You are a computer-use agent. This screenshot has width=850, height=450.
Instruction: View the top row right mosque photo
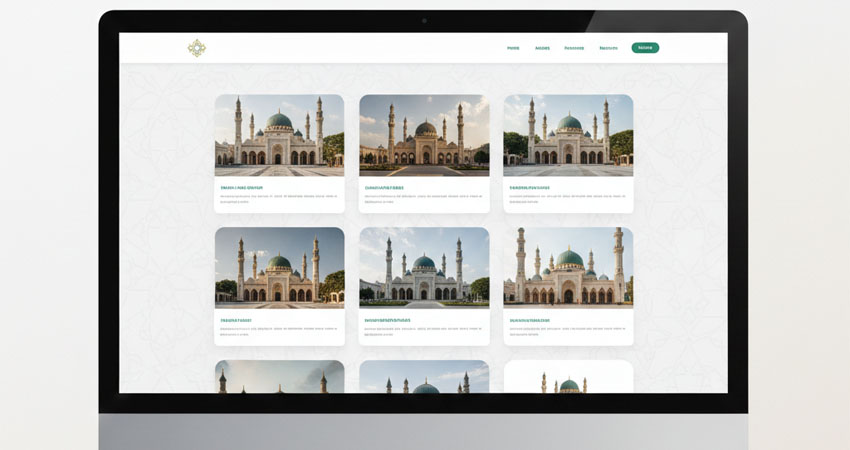(568, 136)
